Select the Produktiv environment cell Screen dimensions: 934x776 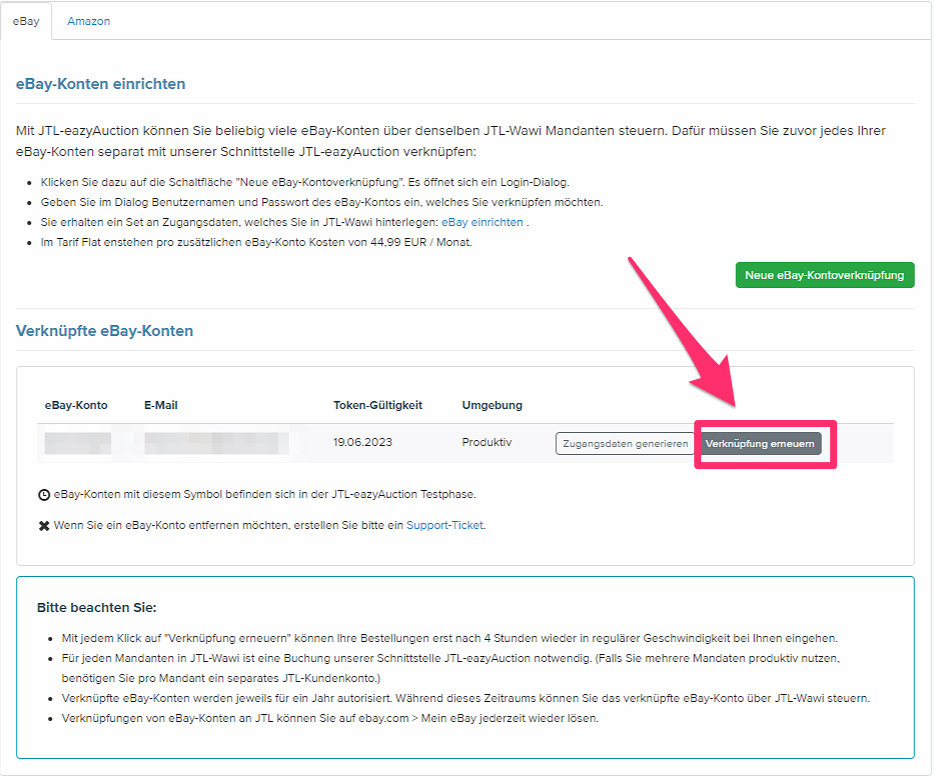coord(487,442)
